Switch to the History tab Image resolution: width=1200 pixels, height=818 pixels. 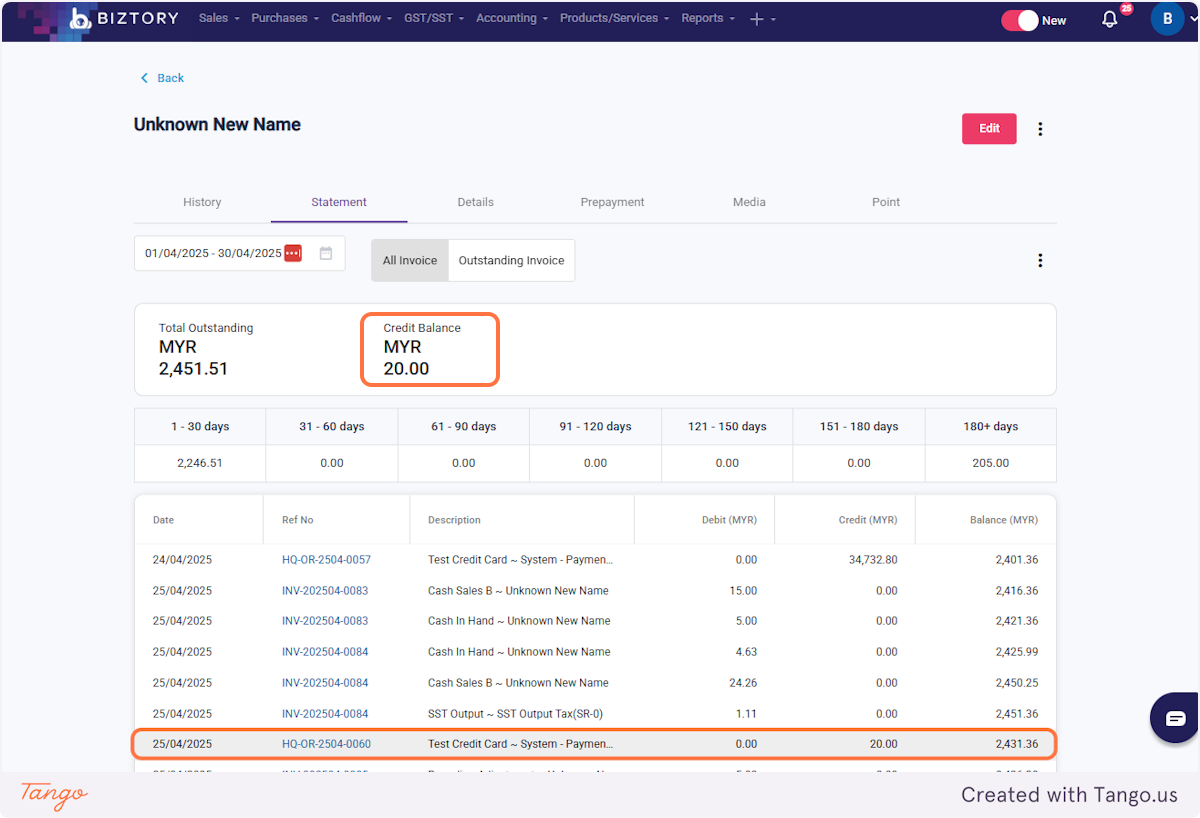202,202
